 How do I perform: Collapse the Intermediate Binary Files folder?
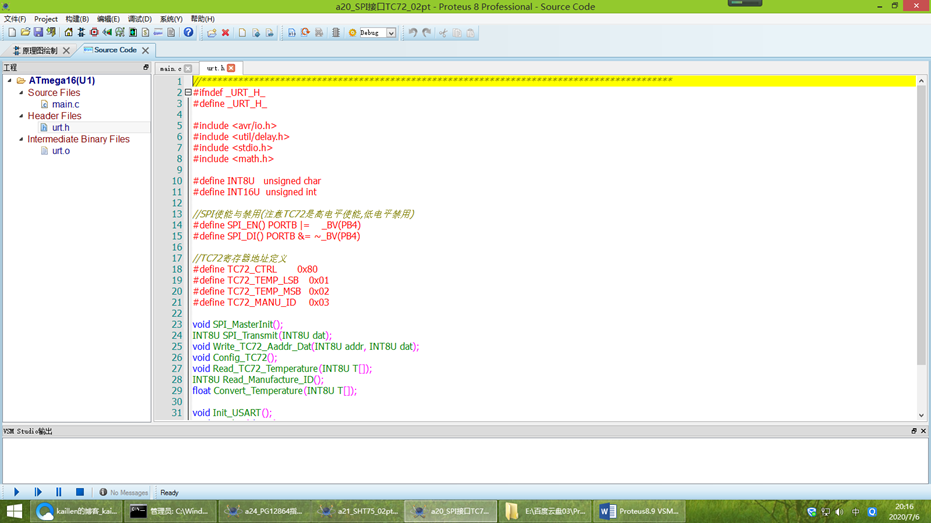click(21, 139)
